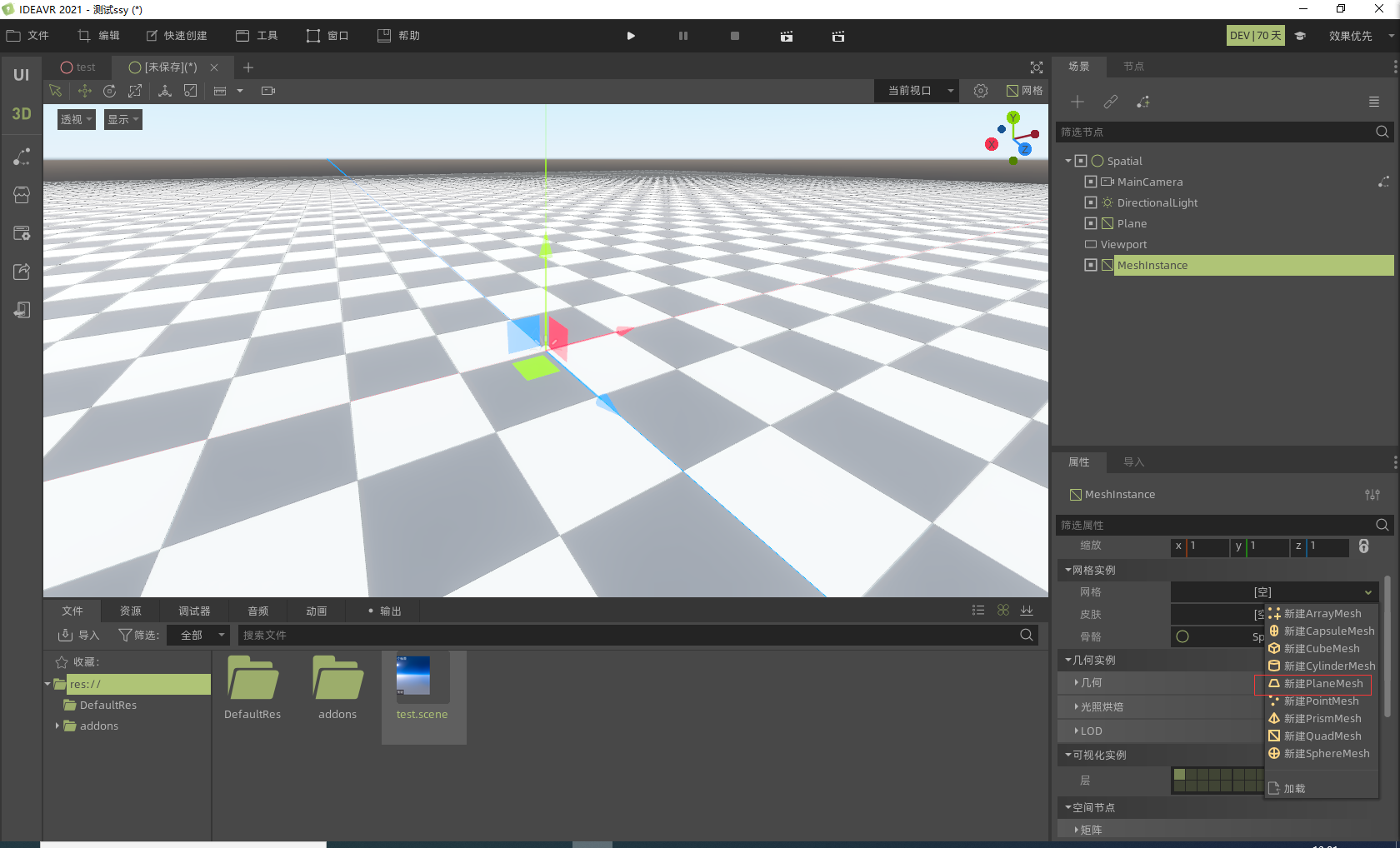The height and width of the screenshot is (848, 1400).
Task: Play the scene with play button
Action: coord(631,36)
